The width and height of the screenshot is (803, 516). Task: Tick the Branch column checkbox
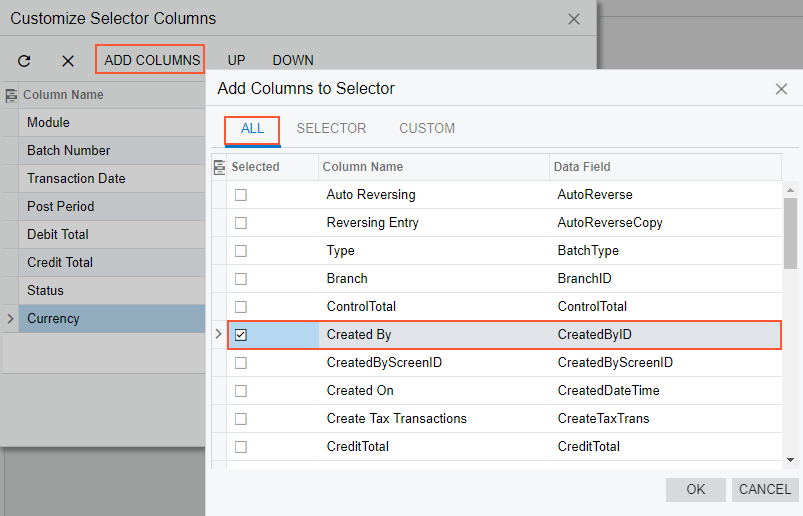click(x=241, y=279)
